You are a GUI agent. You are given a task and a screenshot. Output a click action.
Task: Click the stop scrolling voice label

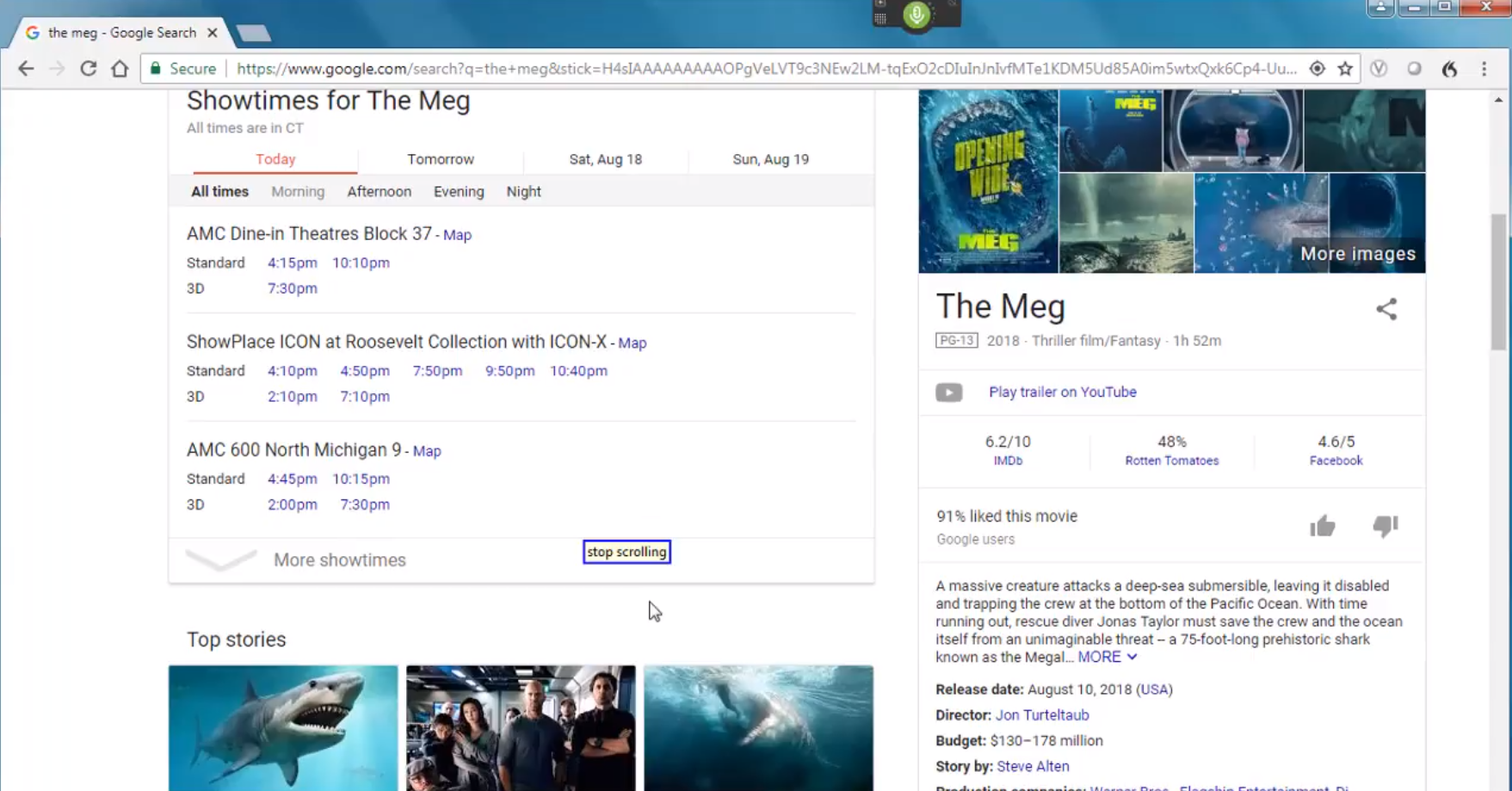626,553
